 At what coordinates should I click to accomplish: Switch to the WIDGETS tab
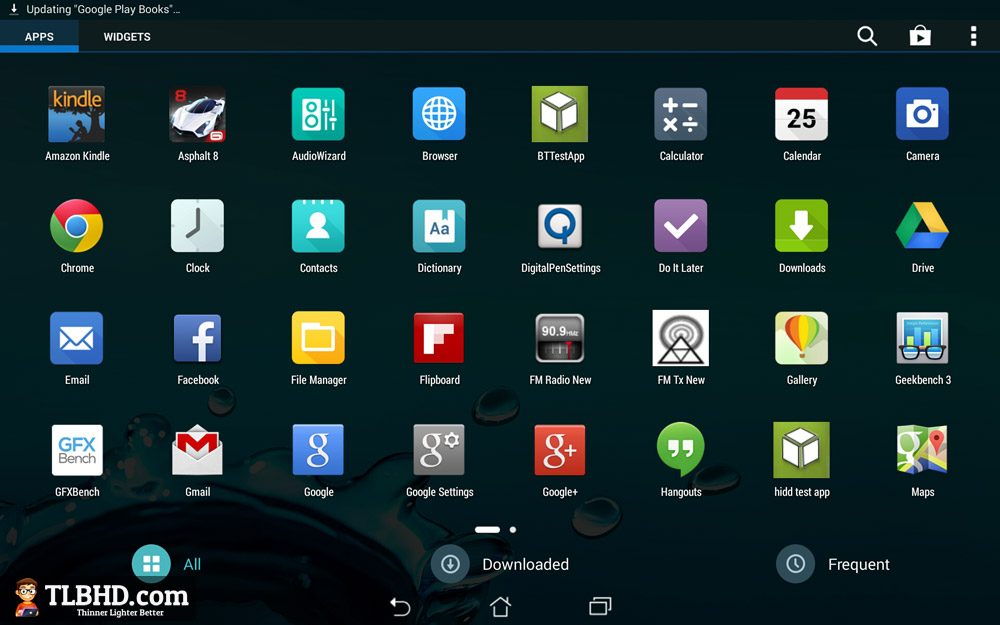127,37
